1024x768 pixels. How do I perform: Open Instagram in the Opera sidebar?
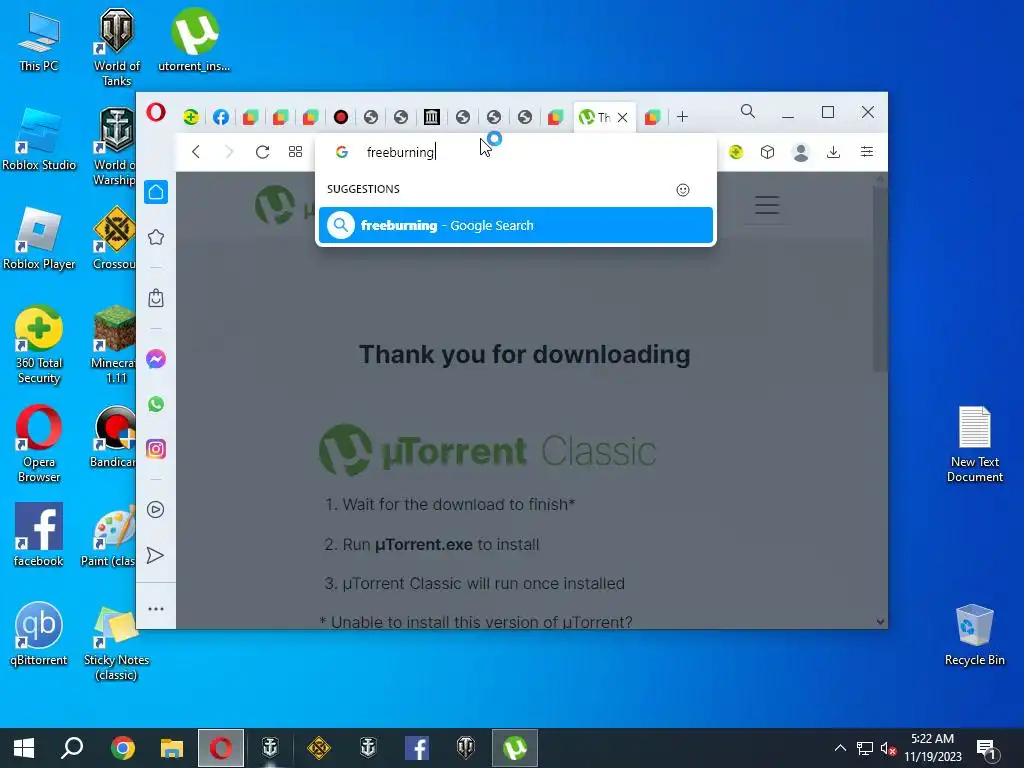156,449
